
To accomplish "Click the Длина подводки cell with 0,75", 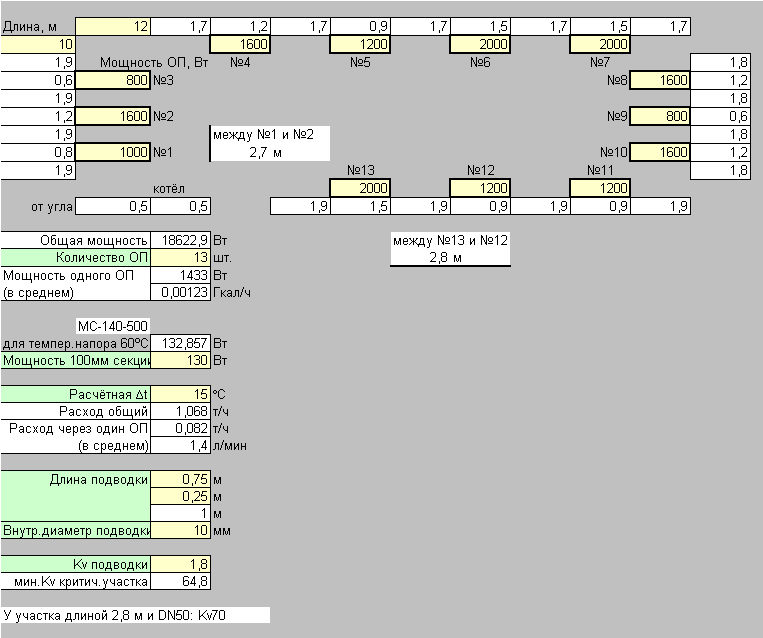I will pyautogui.click(x=180, y=479).
